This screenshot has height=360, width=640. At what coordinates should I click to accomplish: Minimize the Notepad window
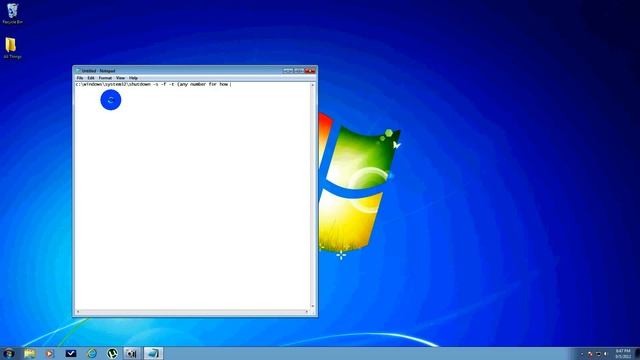[288, 71]
